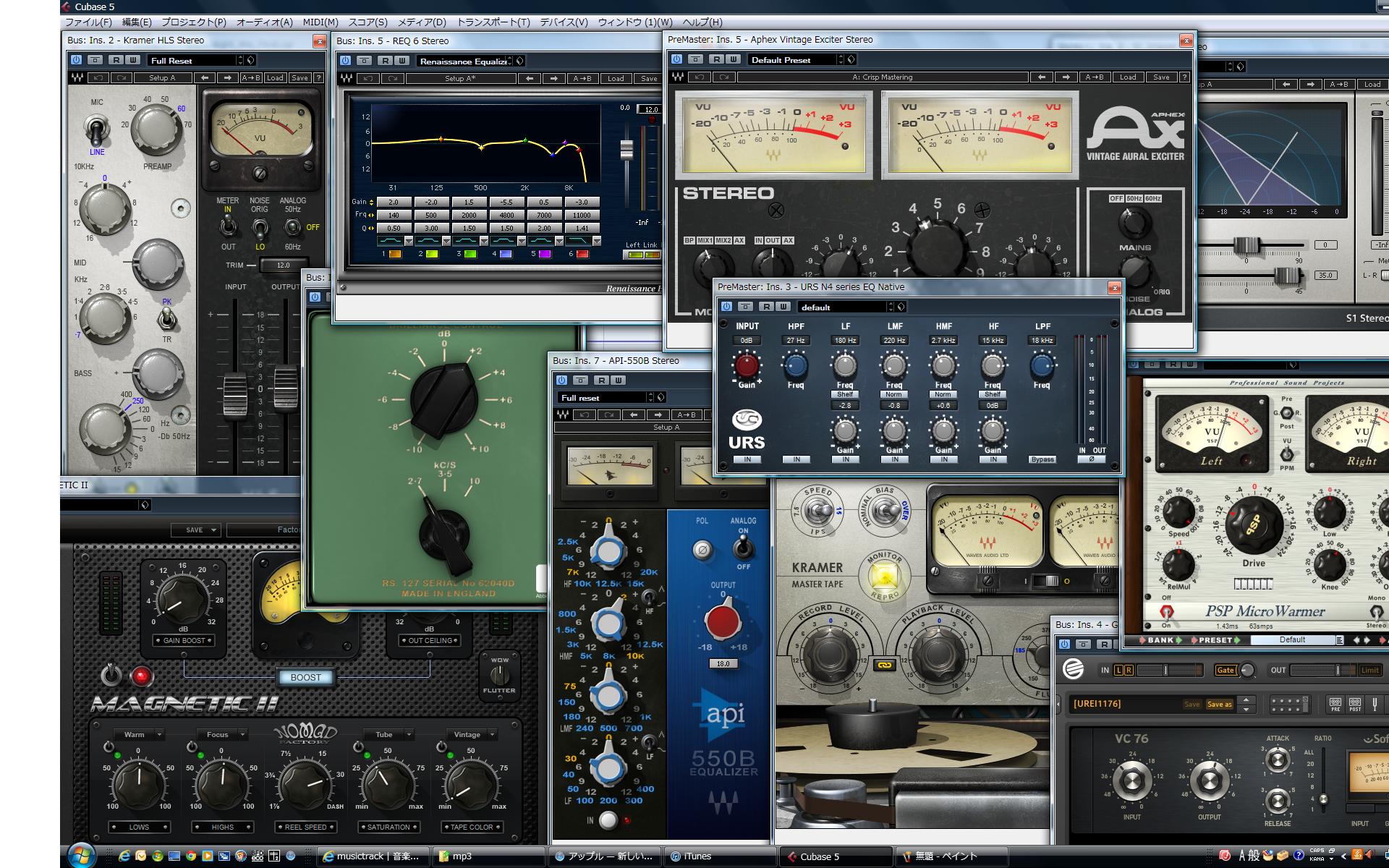Click REQ 6 Write automation W button
1389x868 pixels.
coord(402,61)
